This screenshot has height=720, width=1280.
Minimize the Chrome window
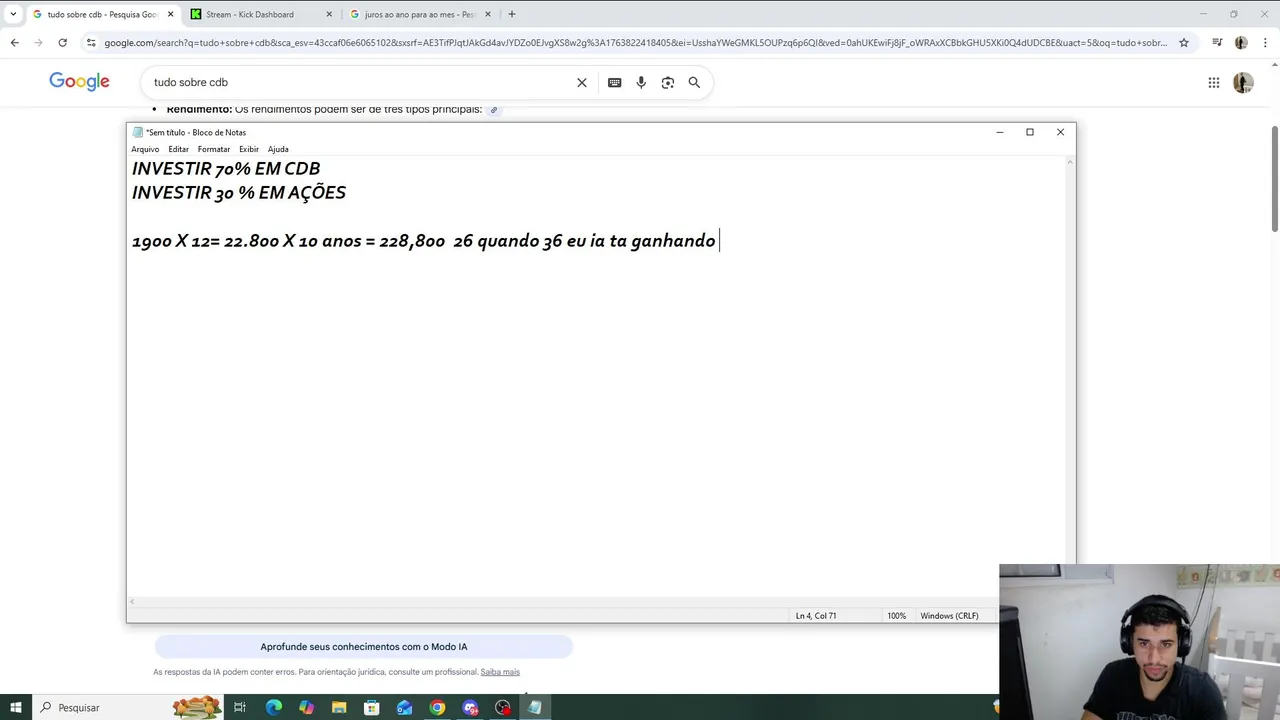pos(1203,14)
